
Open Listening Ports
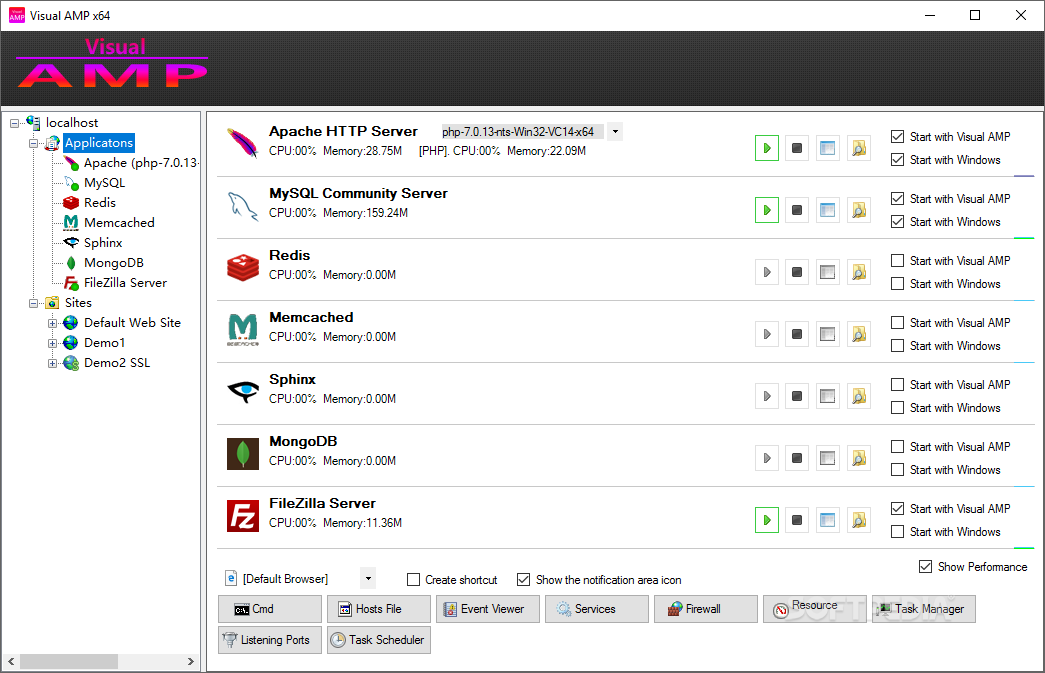pyautogui.click(x=270, y=640)
